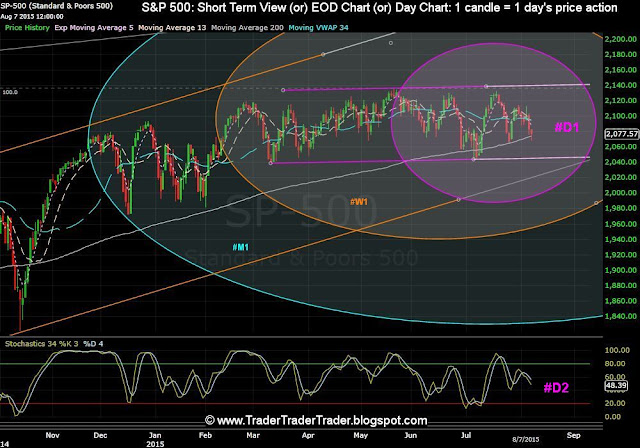The width and height of the screenshot is (640, 448).
Task: Click the stochastics 20.00 axis label
Action: (x=615, y=403)
